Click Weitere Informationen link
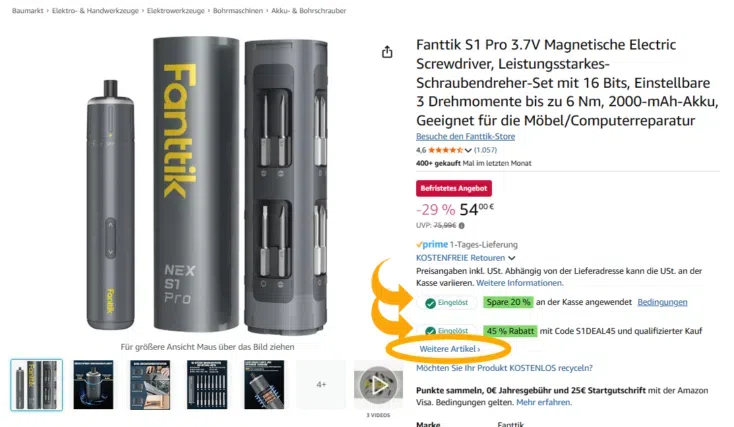Viewport: 734px width, 427px height. pos(520,283)
